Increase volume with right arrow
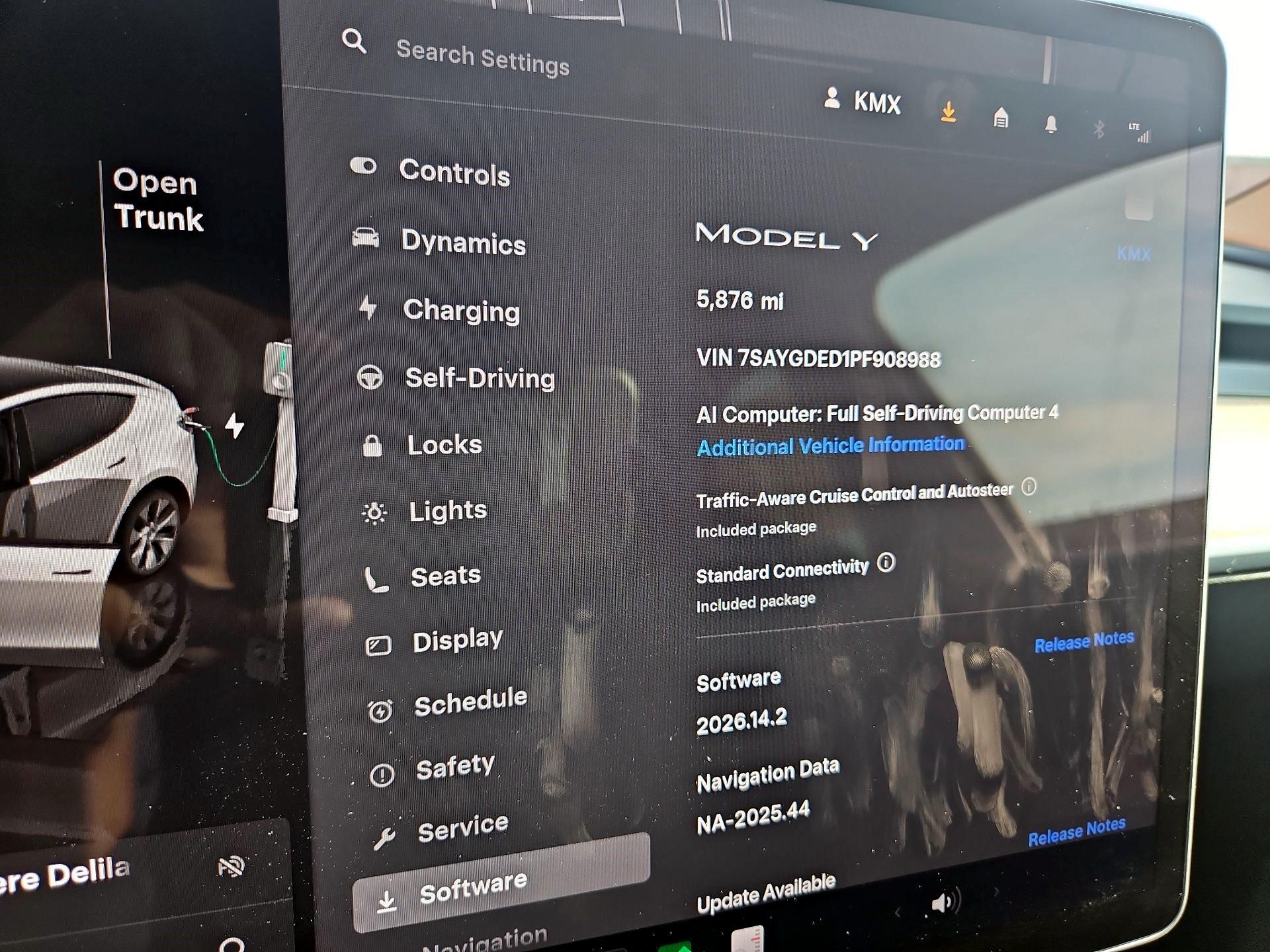Image resolution: width=1270 pixels, height=952 pixels. [x=996, y=892]
